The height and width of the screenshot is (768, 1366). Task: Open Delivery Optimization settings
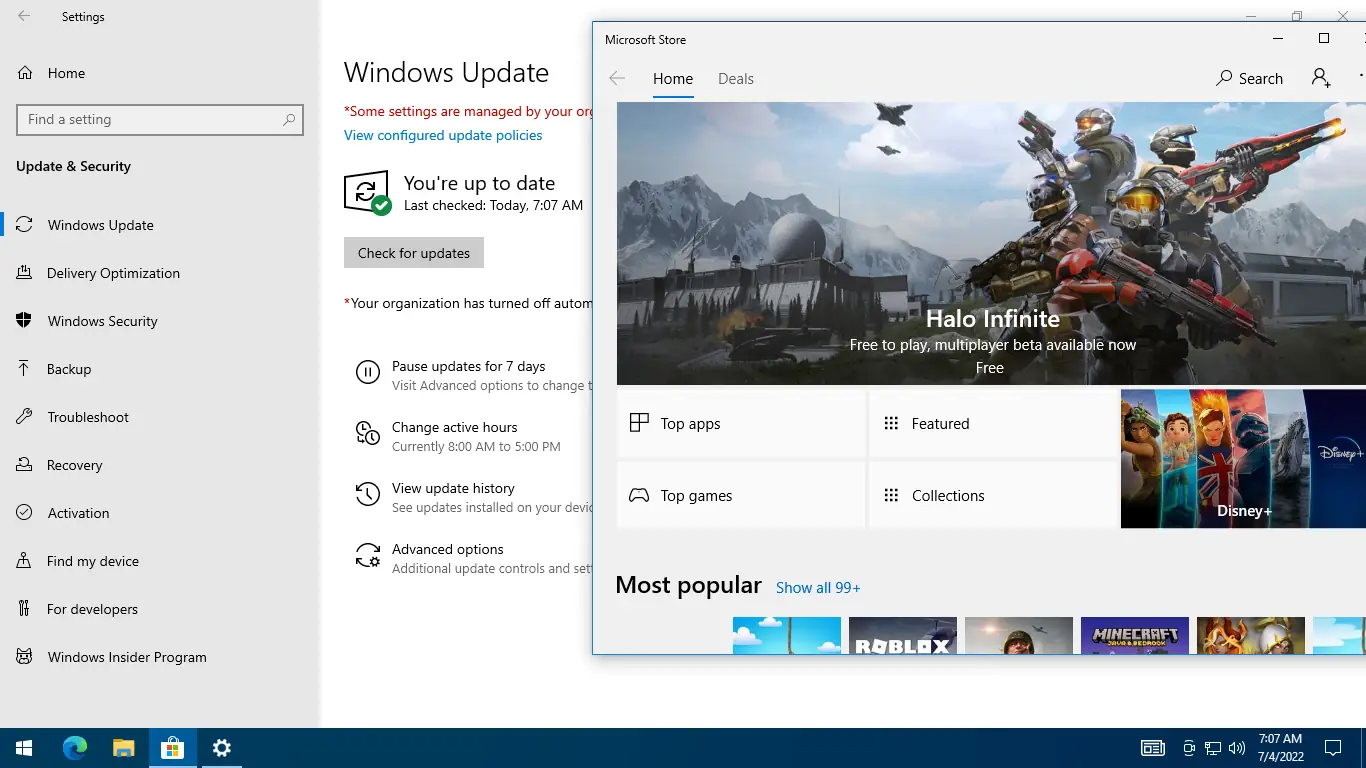pyautogui.click(x=160, y=273)
